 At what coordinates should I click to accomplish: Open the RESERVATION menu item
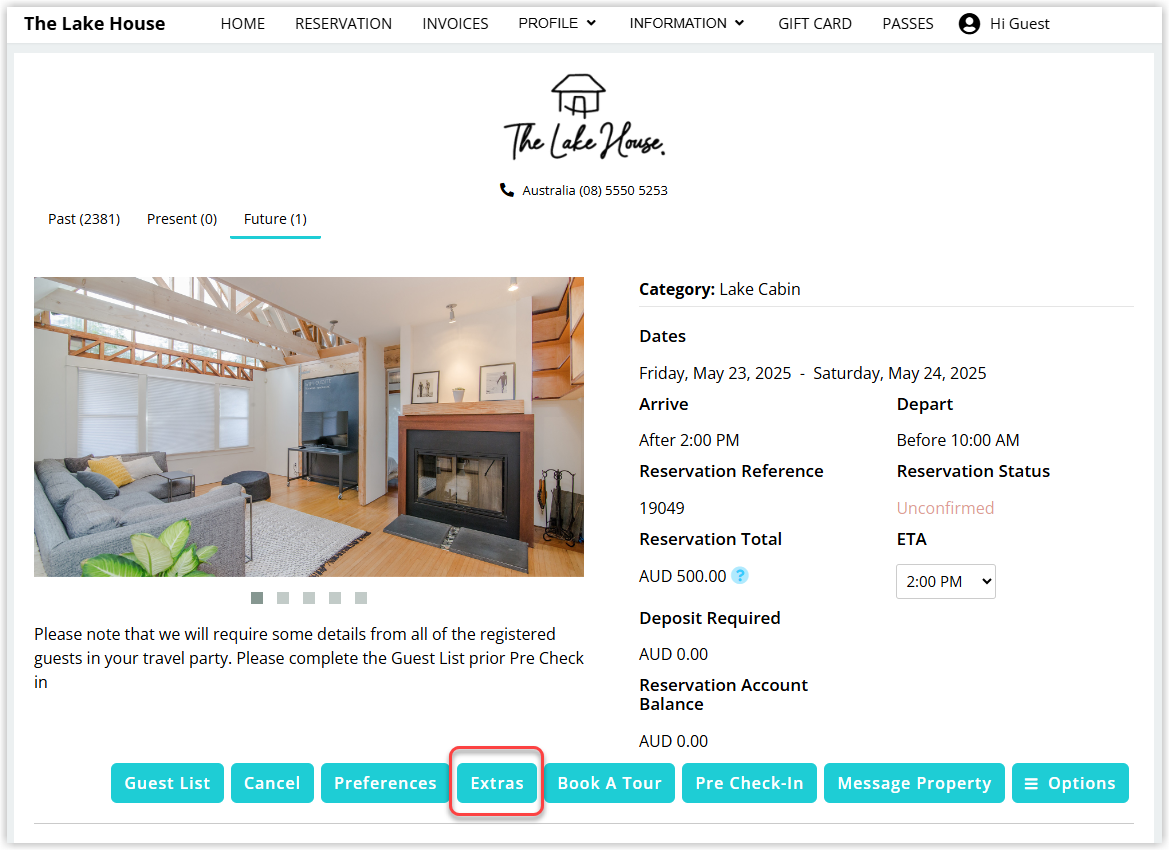click(343, 24)
